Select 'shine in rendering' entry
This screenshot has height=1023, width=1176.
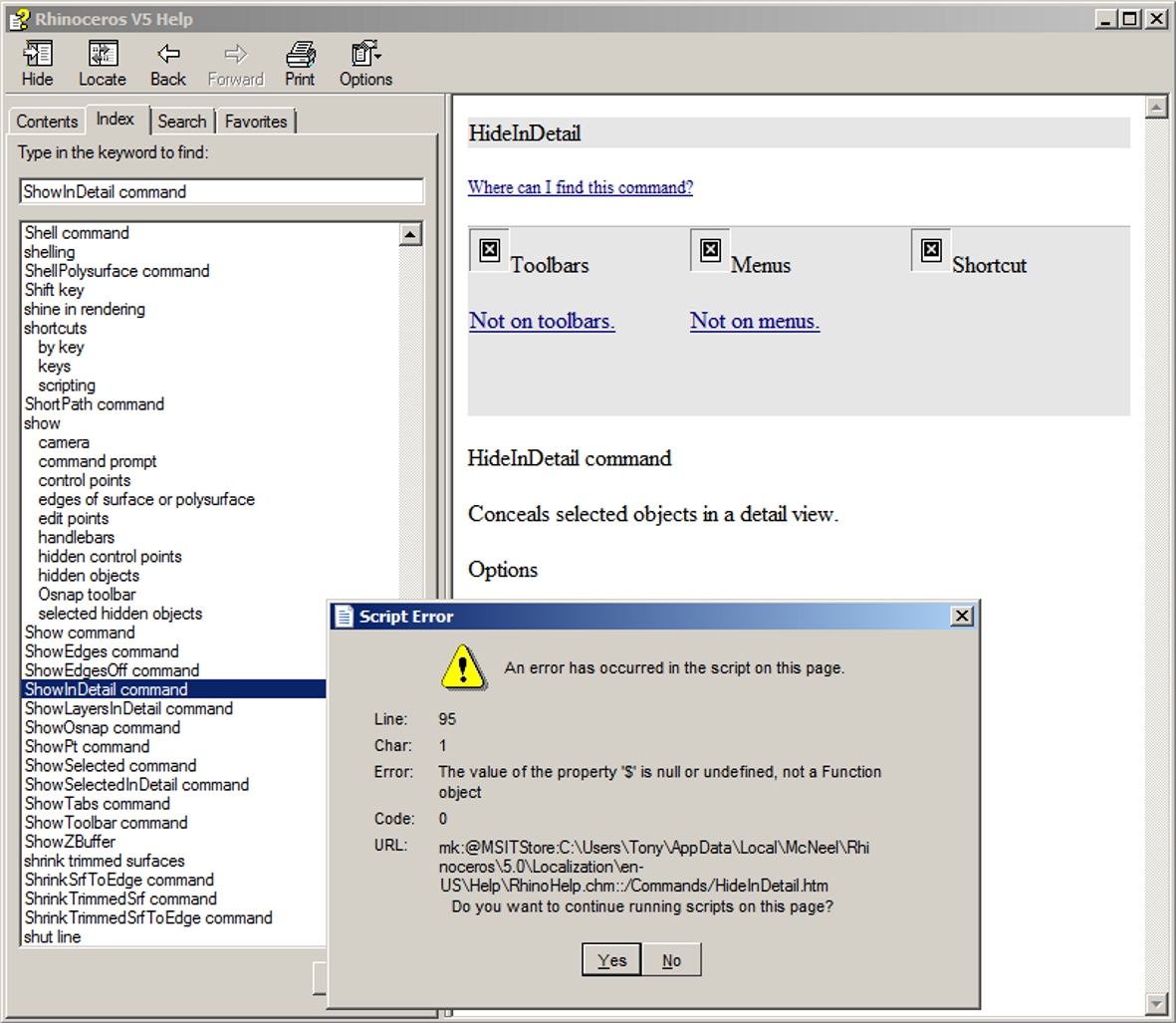click(85, 309)
